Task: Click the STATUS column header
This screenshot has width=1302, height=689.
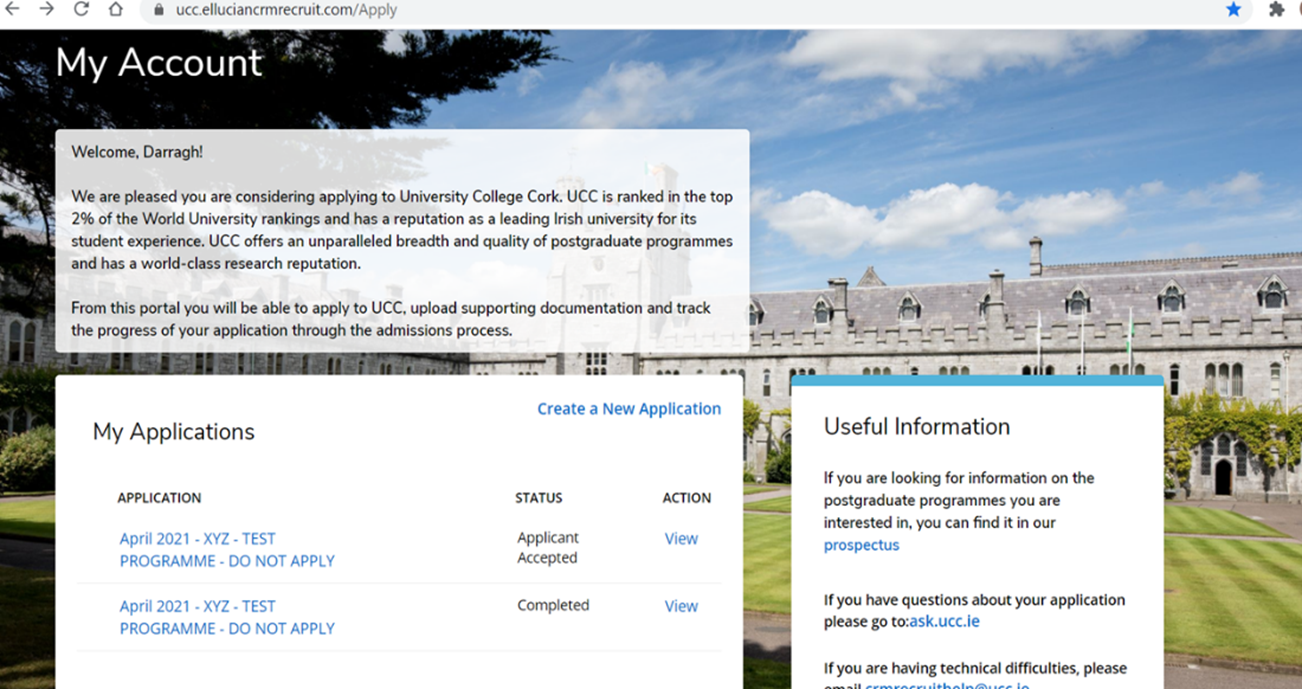Action: coord(538,498)
